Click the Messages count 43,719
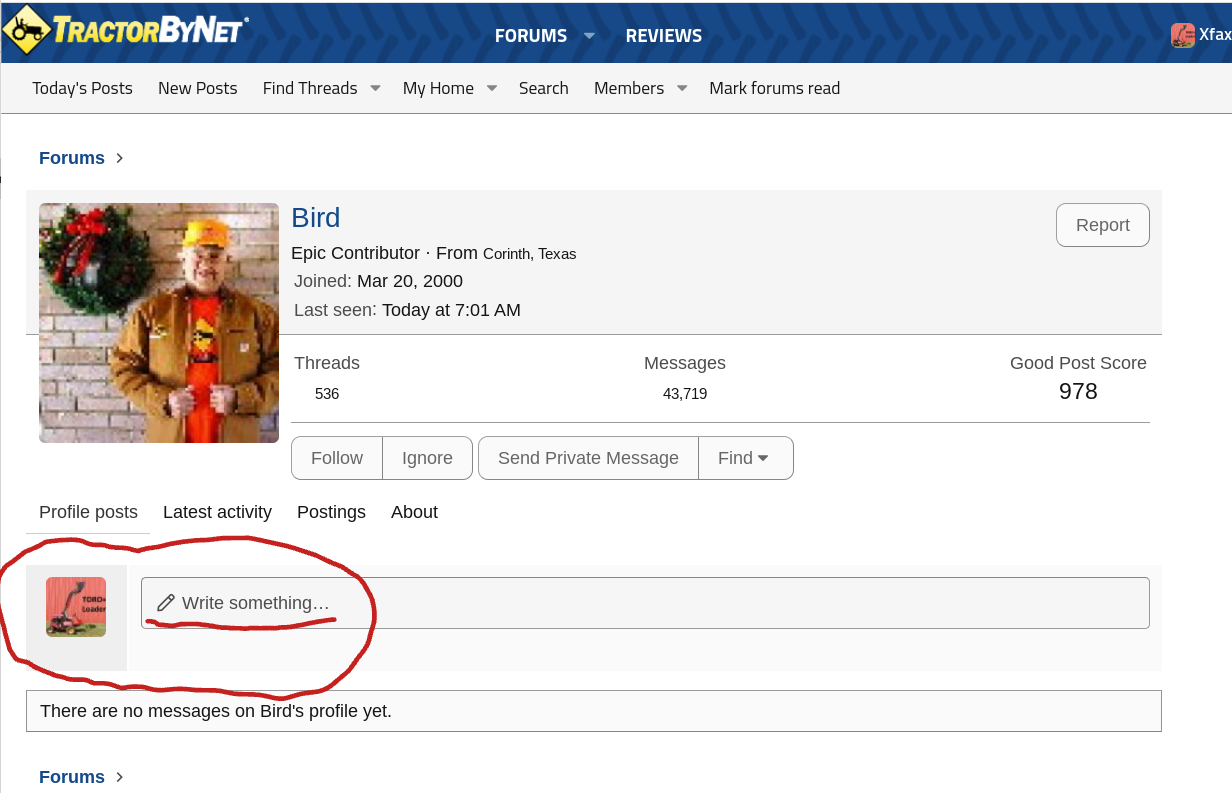 (x=685, y=394)
